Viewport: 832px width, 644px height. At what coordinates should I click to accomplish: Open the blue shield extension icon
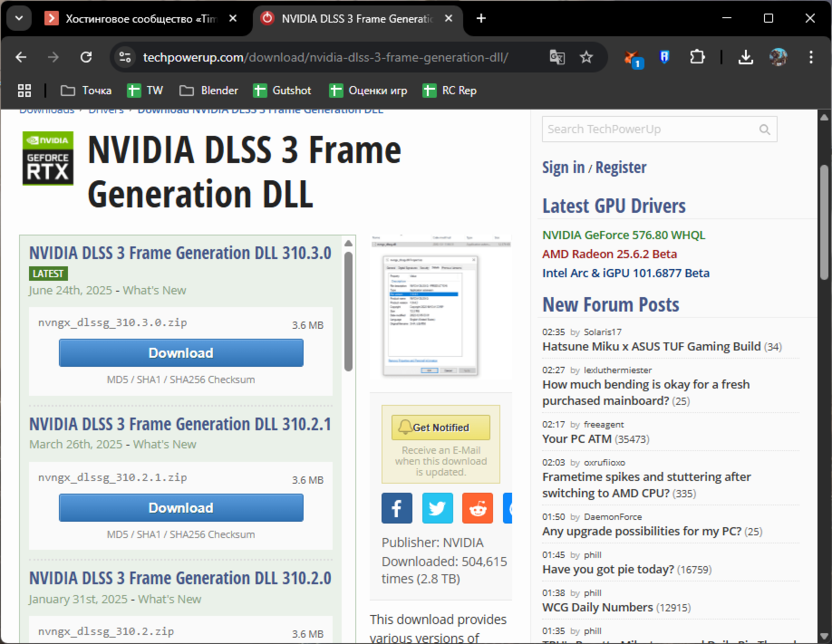[x=664, y=57]
